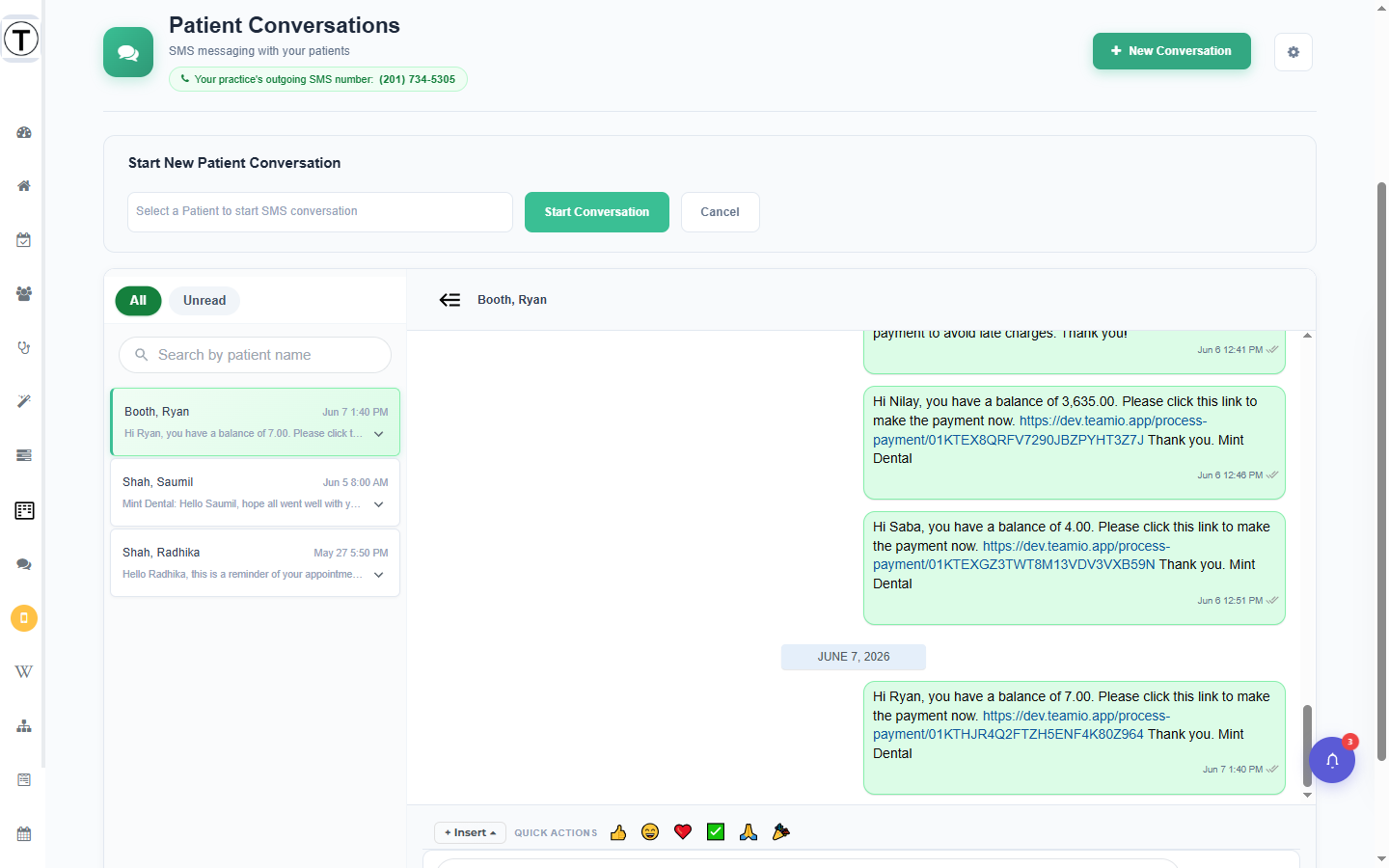
Task: Click the JUNE 7, 2026 date label
Action: (854, 657)
